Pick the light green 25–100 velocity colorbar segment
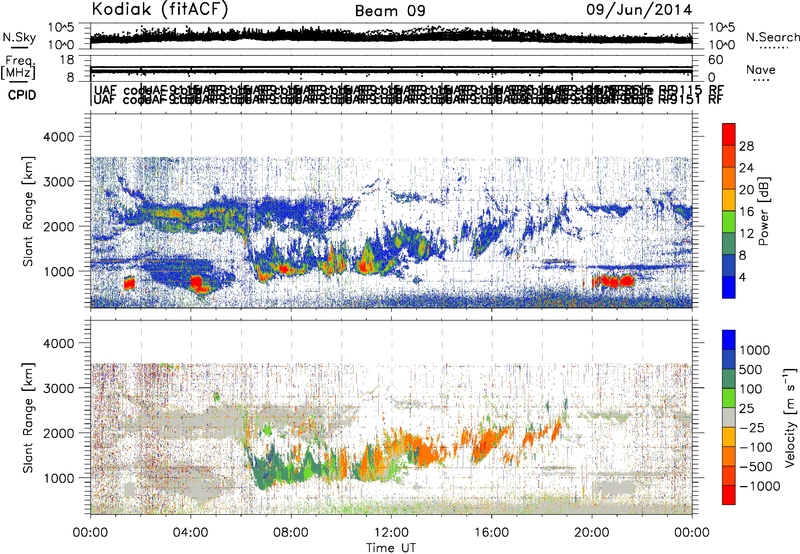The image size is (800, 554). 729,398
